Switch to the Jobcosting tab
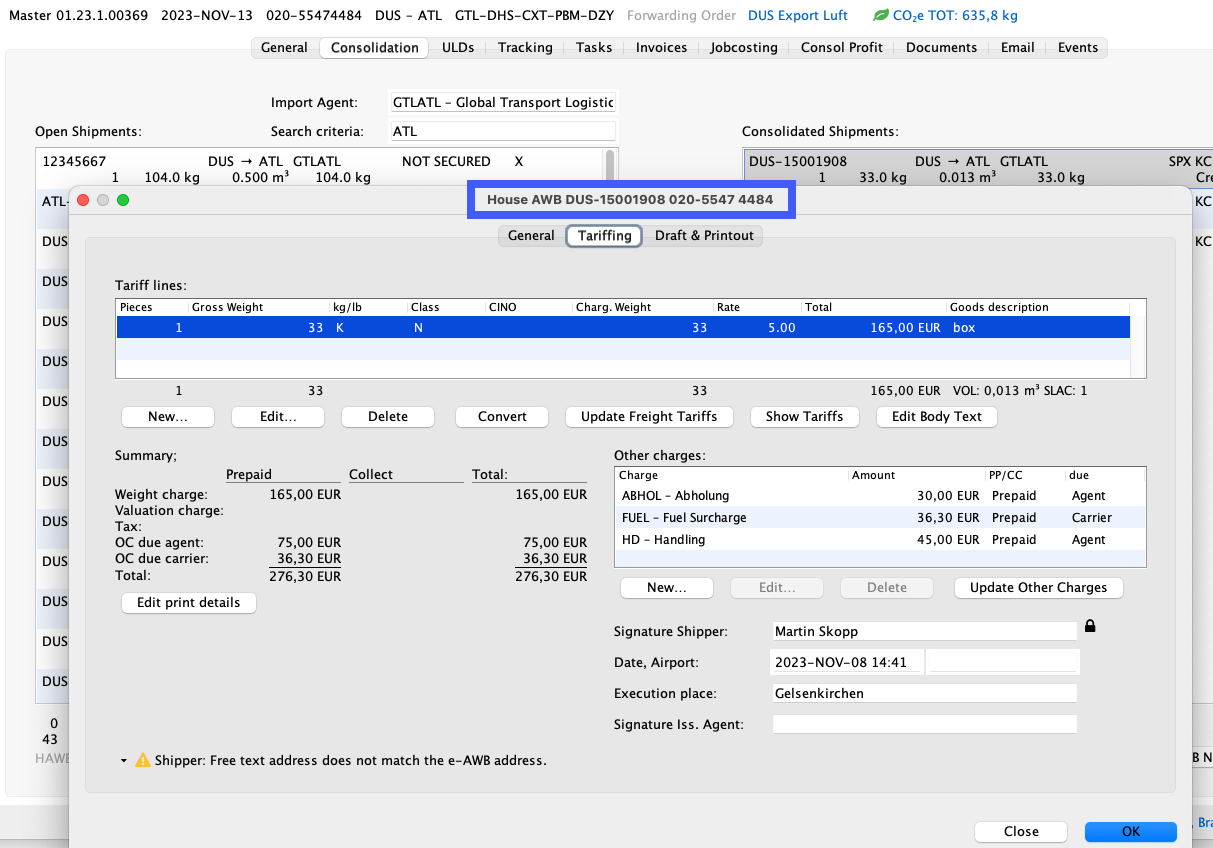The height and width of the screenshot is (848, 1213). click(743, 47)
